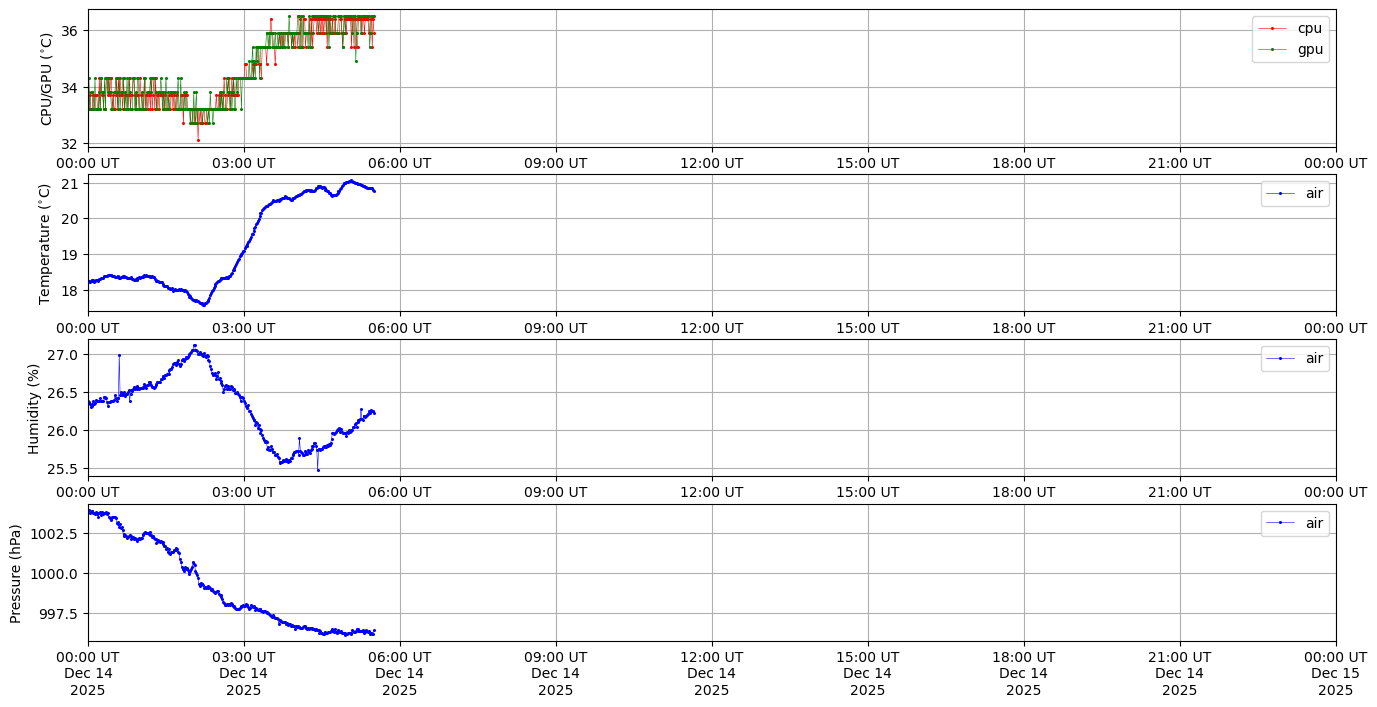Click the air legend in Pressure chart

[1295, 523]
